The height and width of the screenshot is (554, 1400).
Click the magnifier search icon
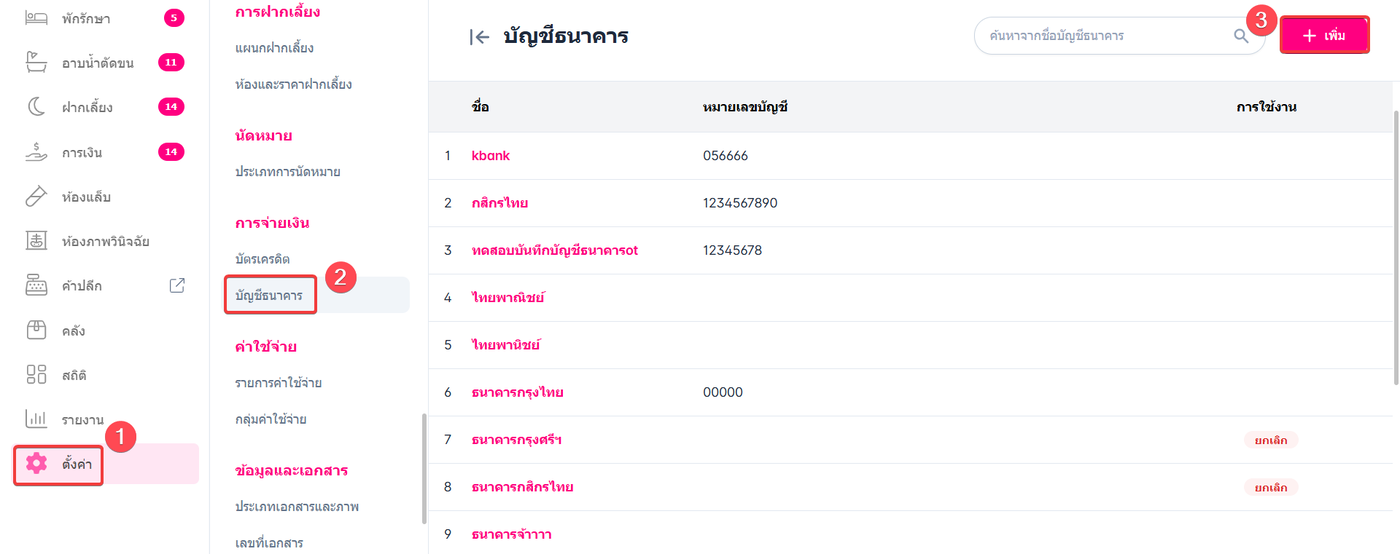pyautogui.click(x=1241, y=36)
